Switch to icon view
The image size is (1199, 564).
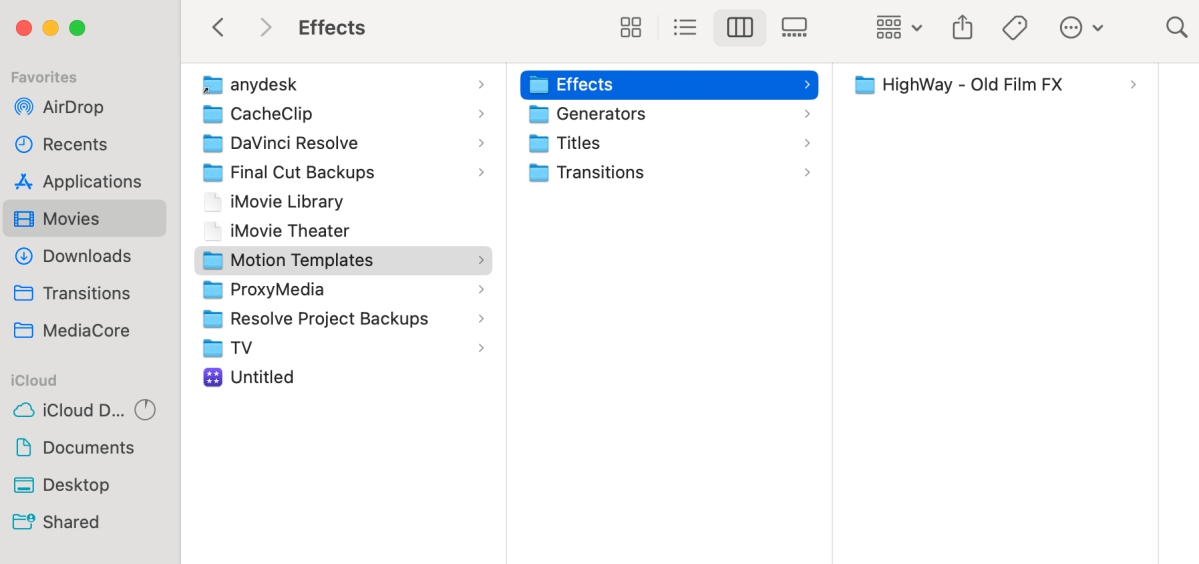click(x=630, y=28)
